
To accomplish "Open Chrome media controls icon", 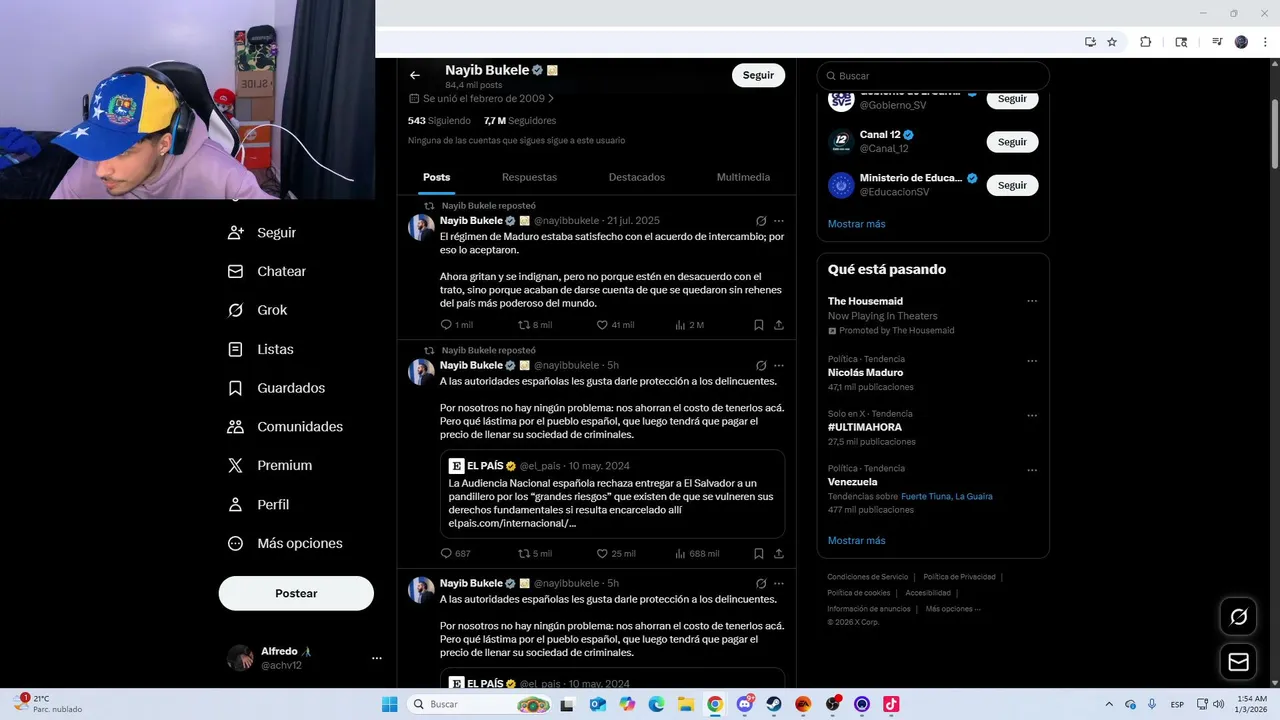I will click(x=1217, y=42).
